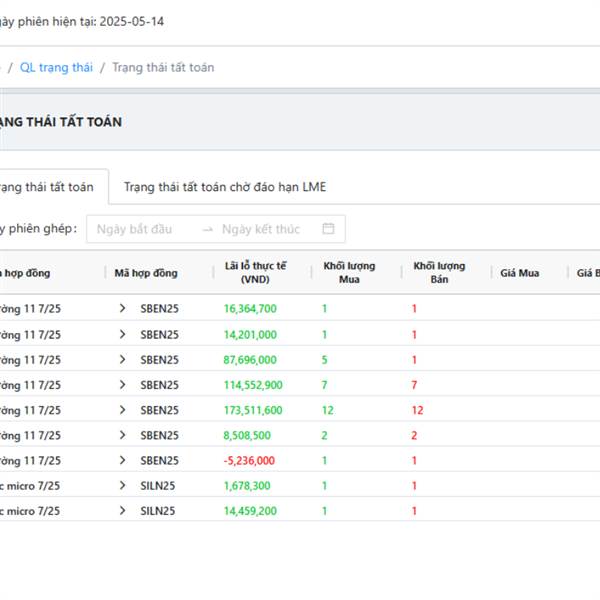600x600 pixels.
Task: Click buy volume 5 cell
Action: [x=324, y=360]
